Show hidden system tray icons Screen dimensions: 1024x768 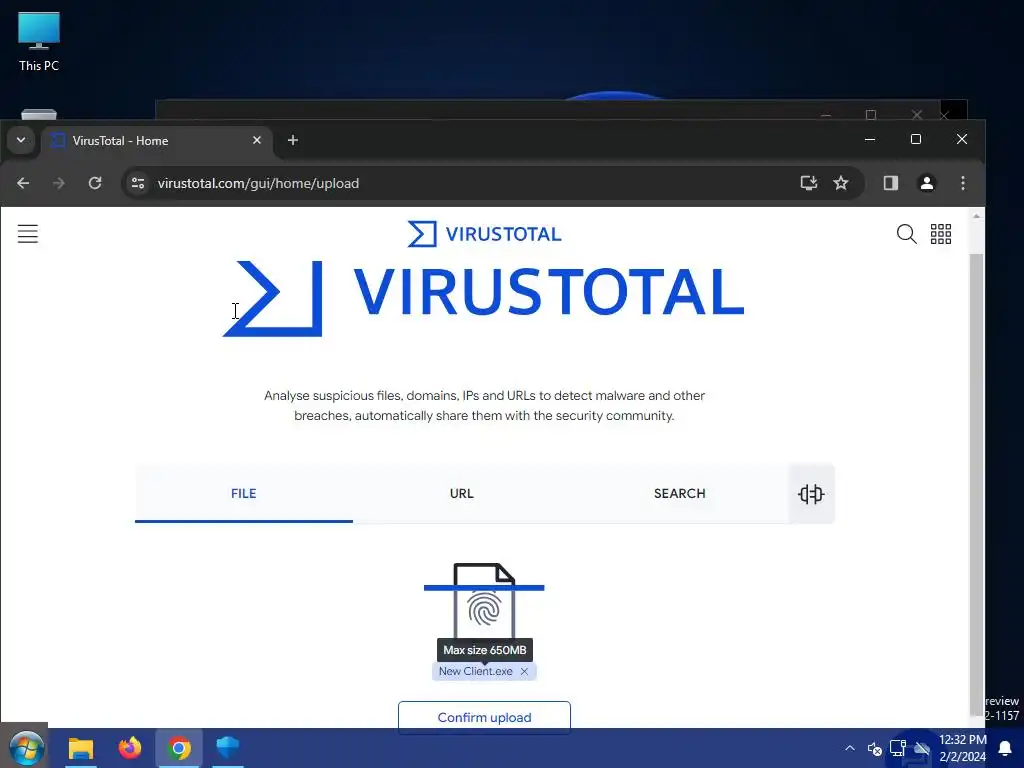pos(850,748)
